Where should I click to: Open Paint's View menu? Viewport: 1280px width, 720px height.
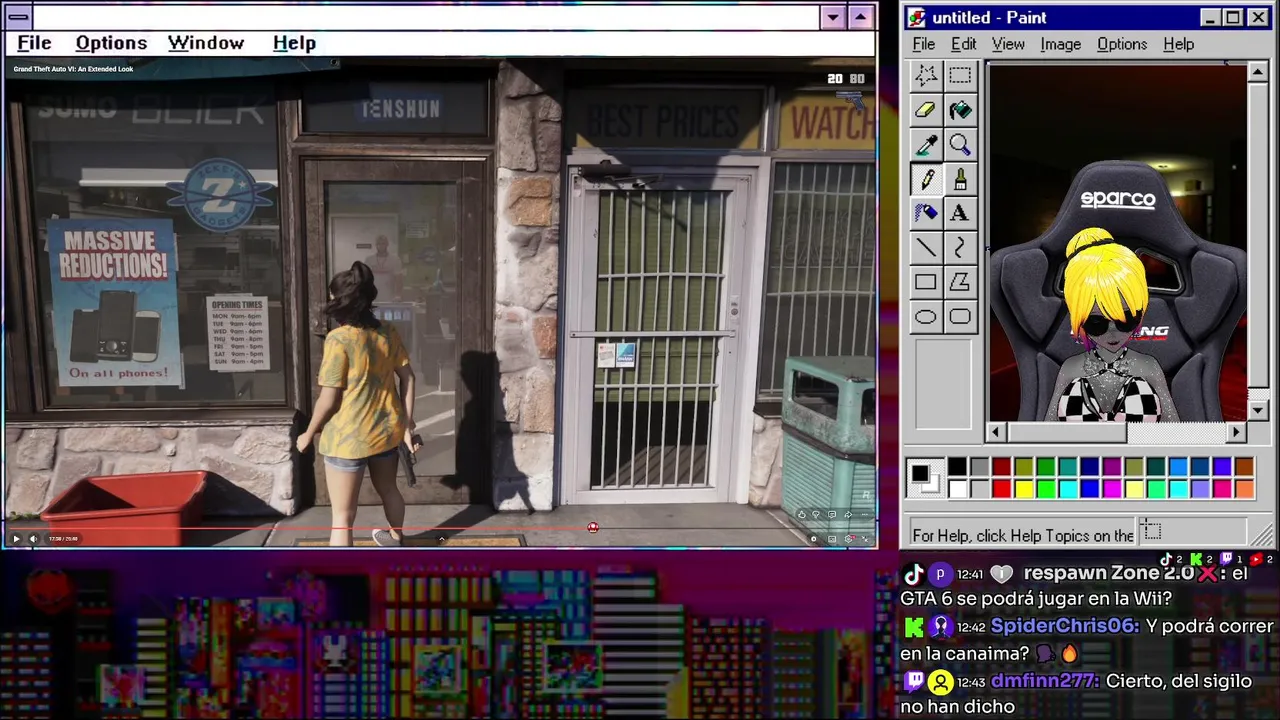(x=1008, y=44)
